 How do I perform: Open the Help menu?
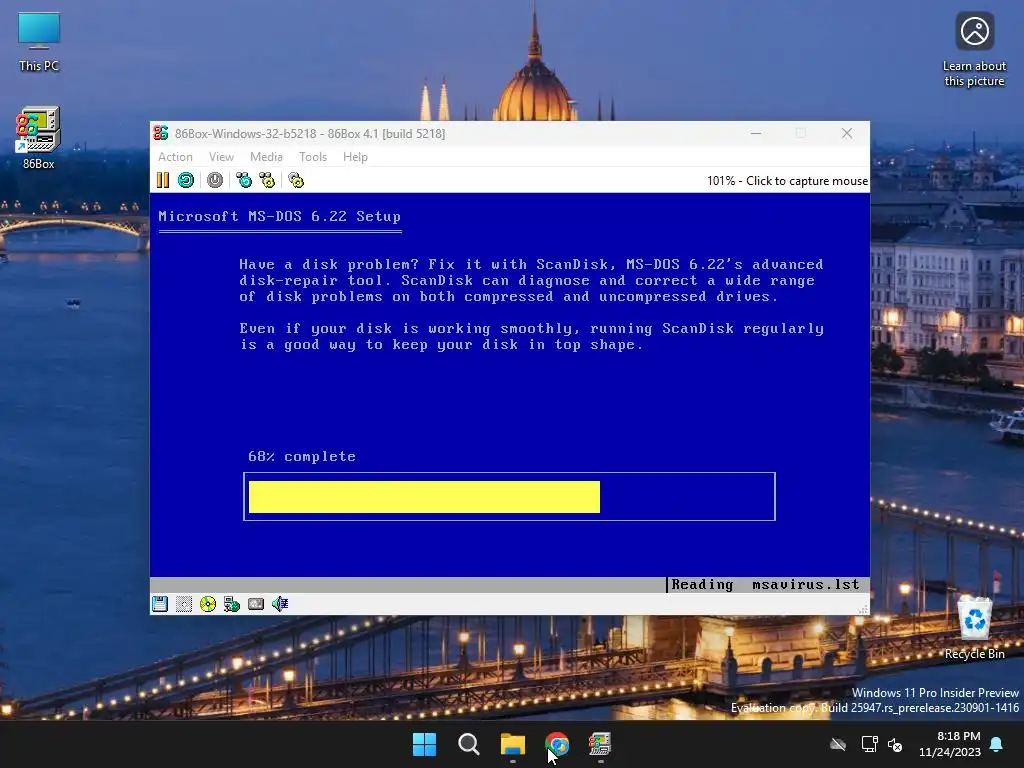pos(355,157)
